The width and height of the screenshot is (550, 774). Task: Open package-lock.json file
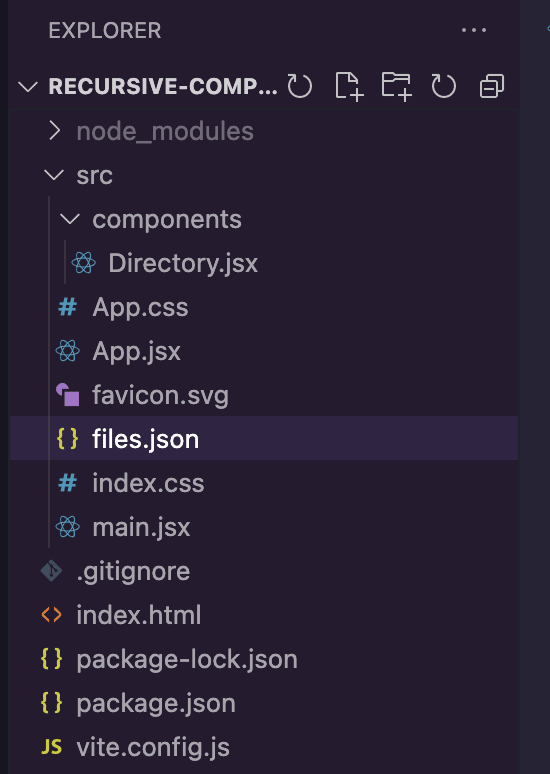pos(264,659)
